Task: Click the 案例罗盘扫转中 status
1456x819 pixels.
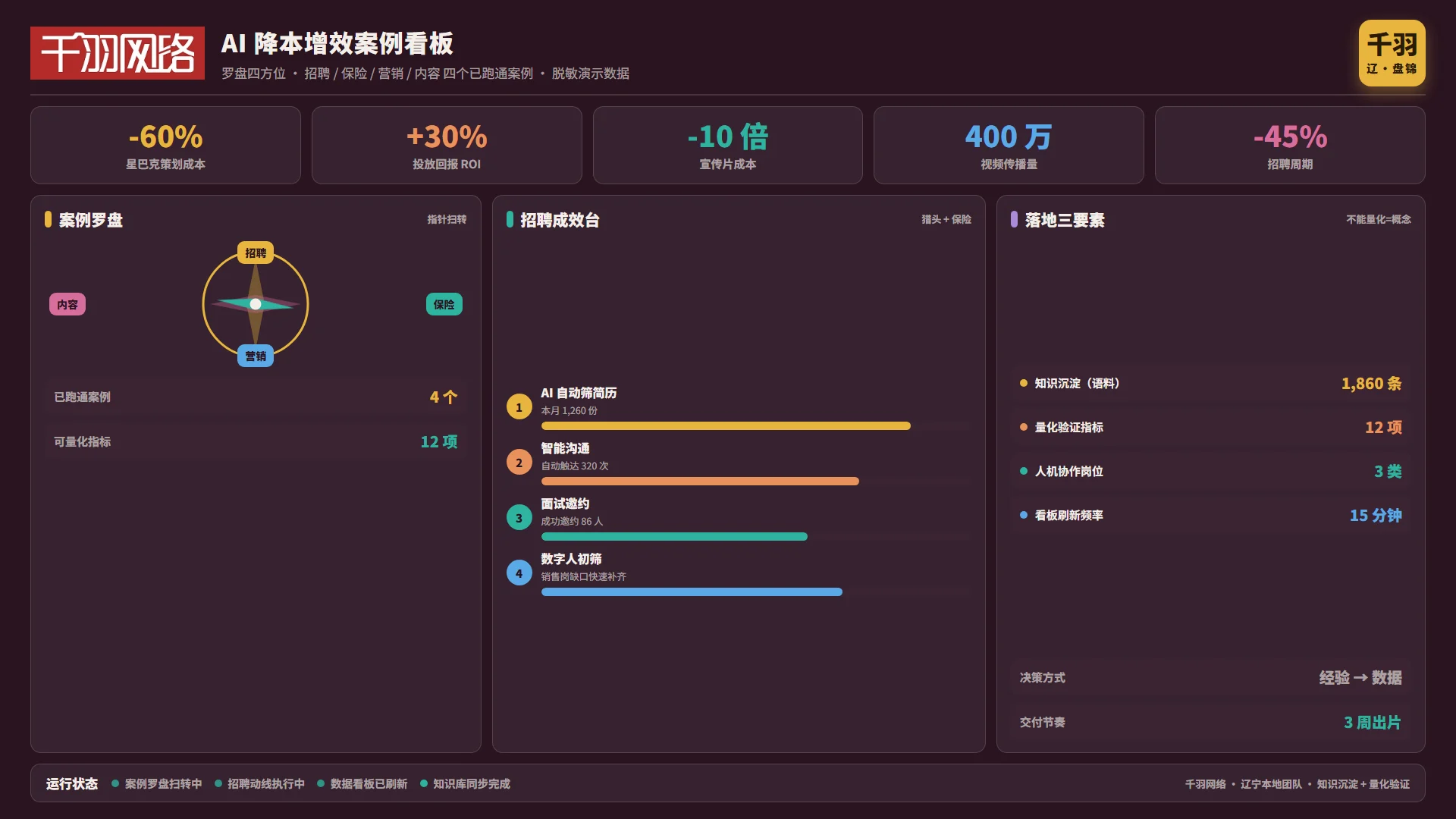Action: pyautogui.click(x=157, y=784)
